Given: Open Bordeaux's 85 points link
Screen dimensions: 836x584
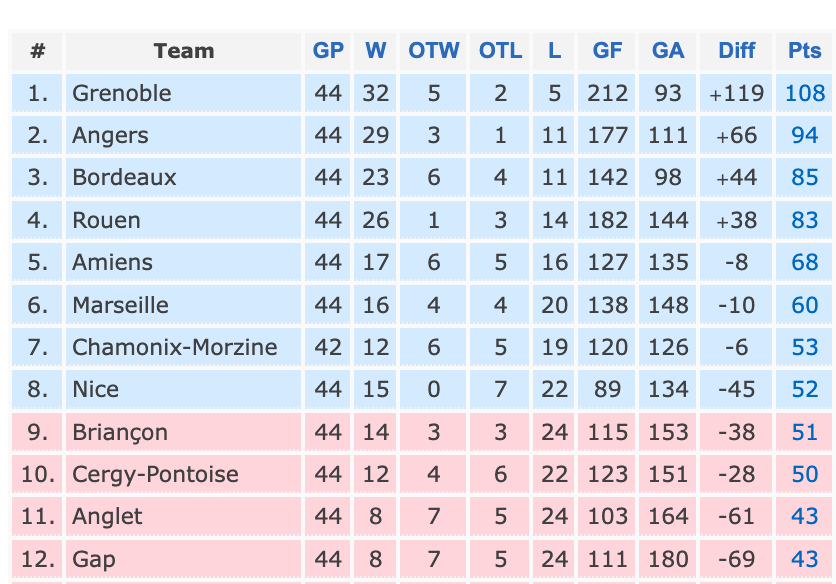Looking at the screenshot, I should [805, 178].
